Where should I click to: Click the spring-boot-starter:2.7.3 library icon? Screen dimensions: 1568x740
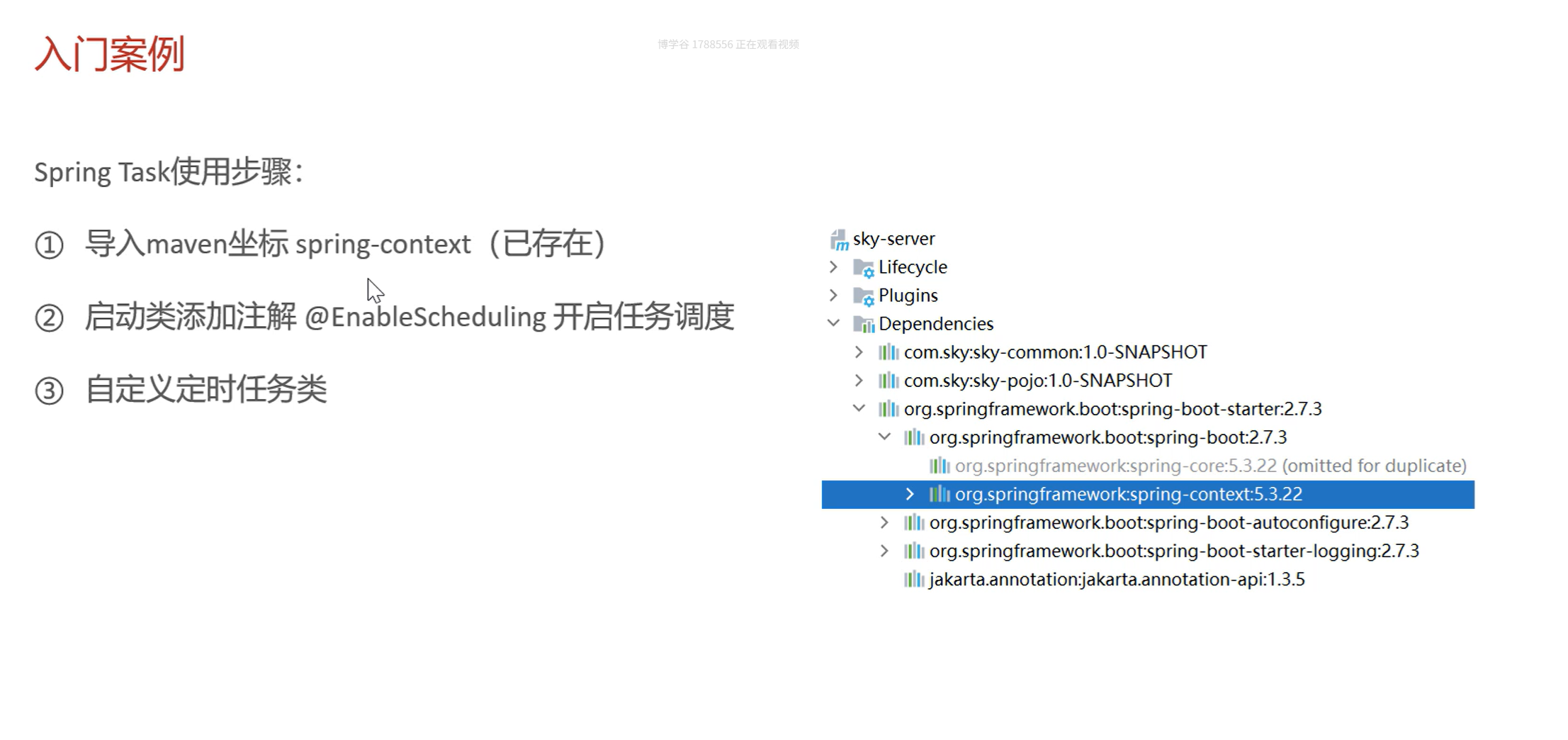[x=889, y=409]
